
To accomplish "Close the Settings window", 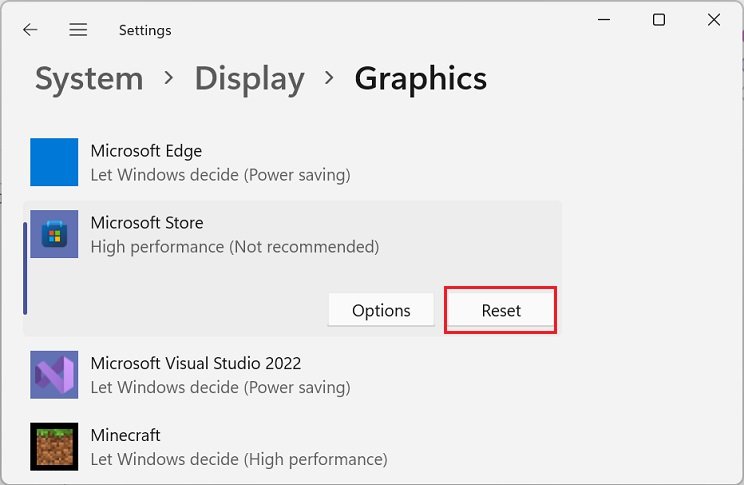I will tap(714, 20).
